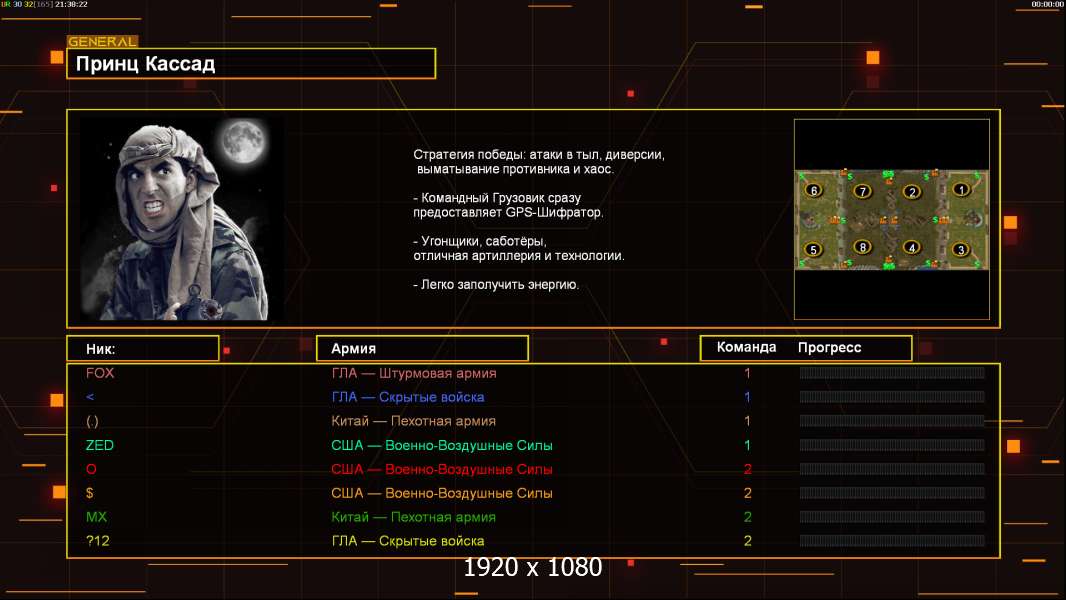
Task: Click the loading progress bar for ?12
Action: 892,541
